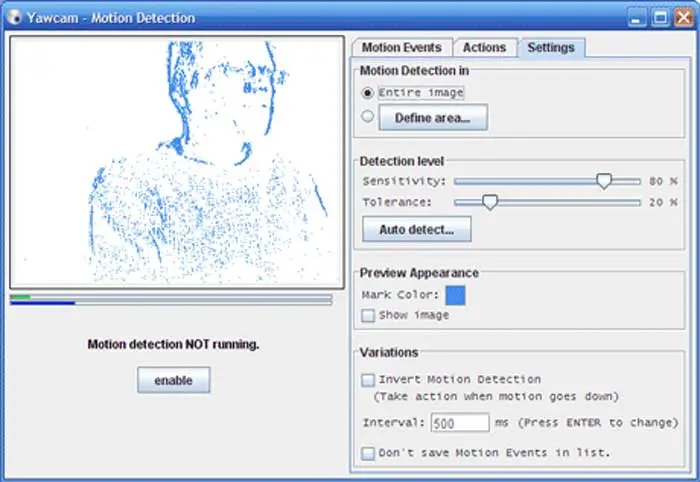Open the Mark Color blue swatch
Image resolution: width=700 pixels, height=482 pixels.
coord(455,295)
